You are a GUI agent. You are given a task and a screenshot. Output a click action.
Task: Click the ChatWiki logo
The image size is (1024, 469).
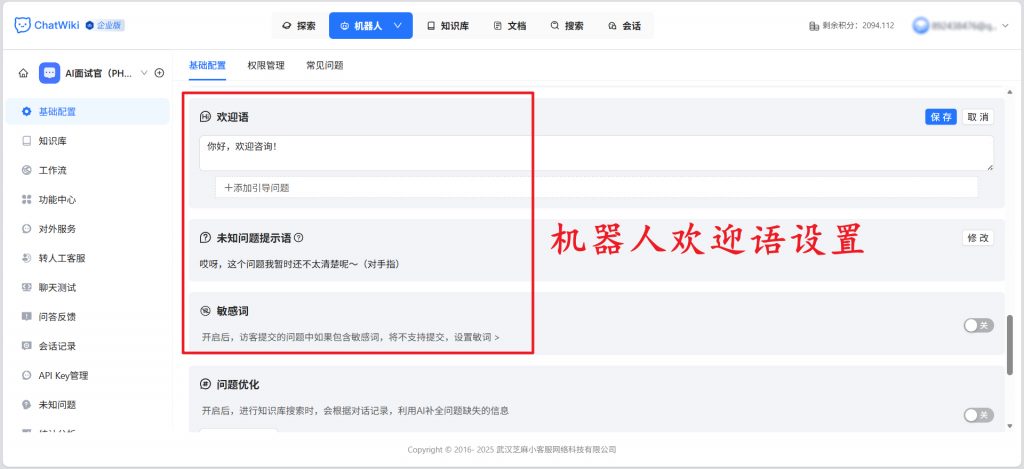47,25
